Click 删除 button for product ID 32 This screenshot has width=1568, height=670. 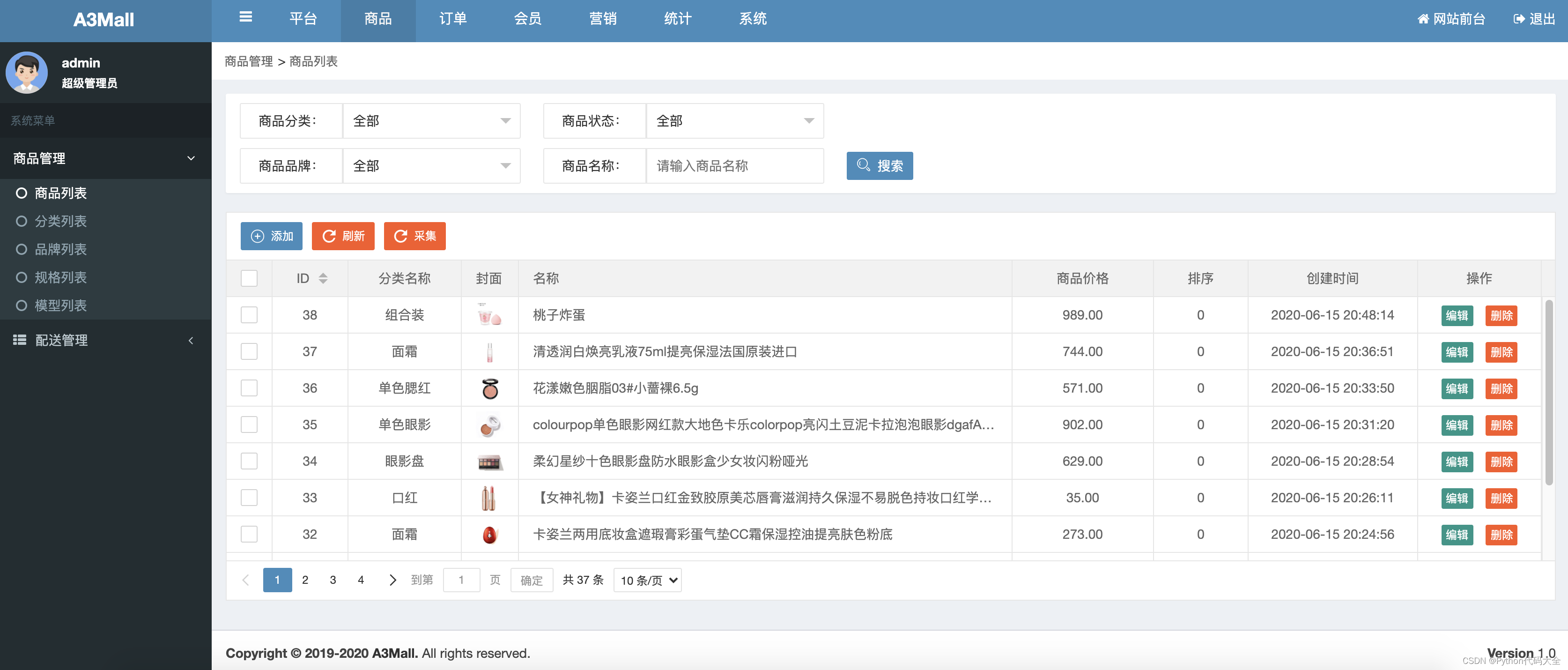tap(1501, 534)
